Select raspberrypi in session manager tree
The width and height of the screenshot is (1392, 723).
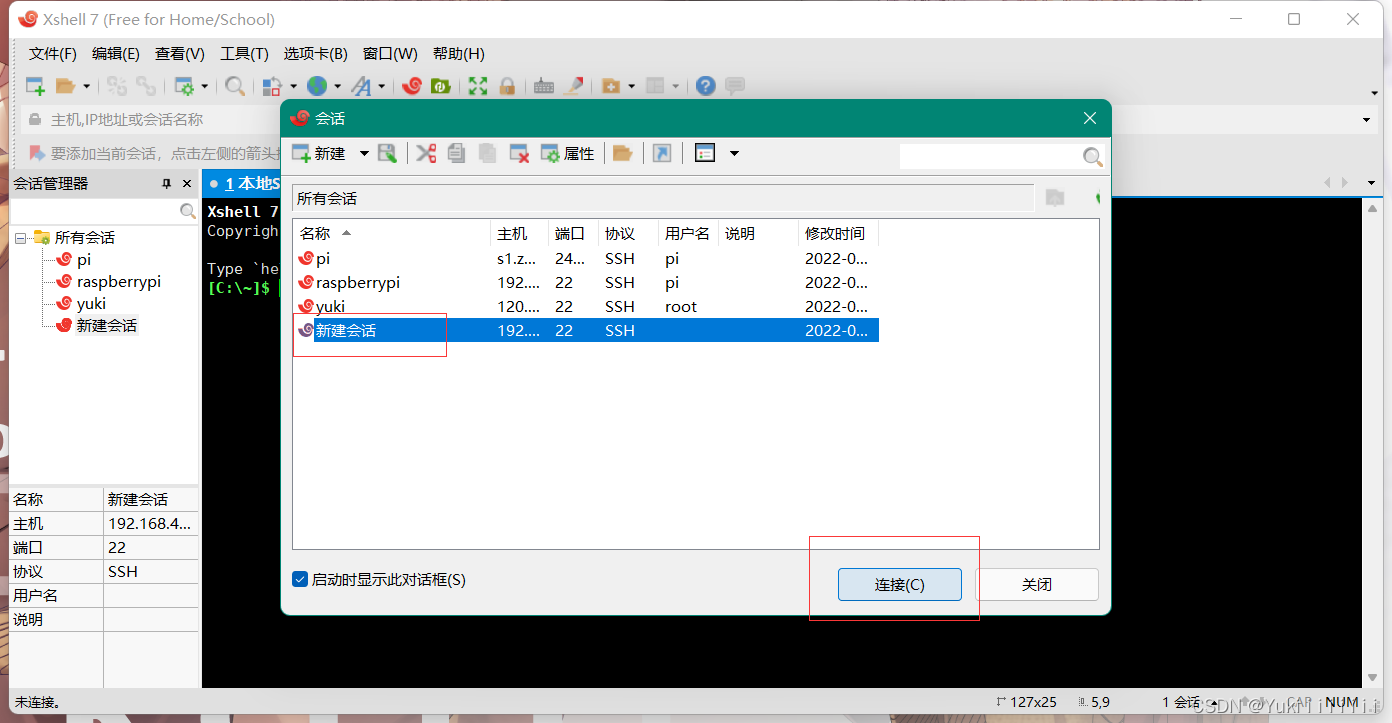tap(118, 282)
